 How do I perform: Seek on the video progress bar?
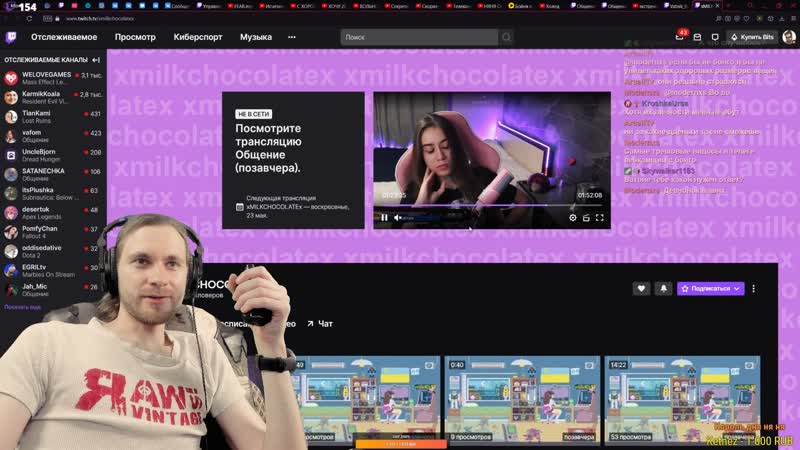click(x=492, y=206)
